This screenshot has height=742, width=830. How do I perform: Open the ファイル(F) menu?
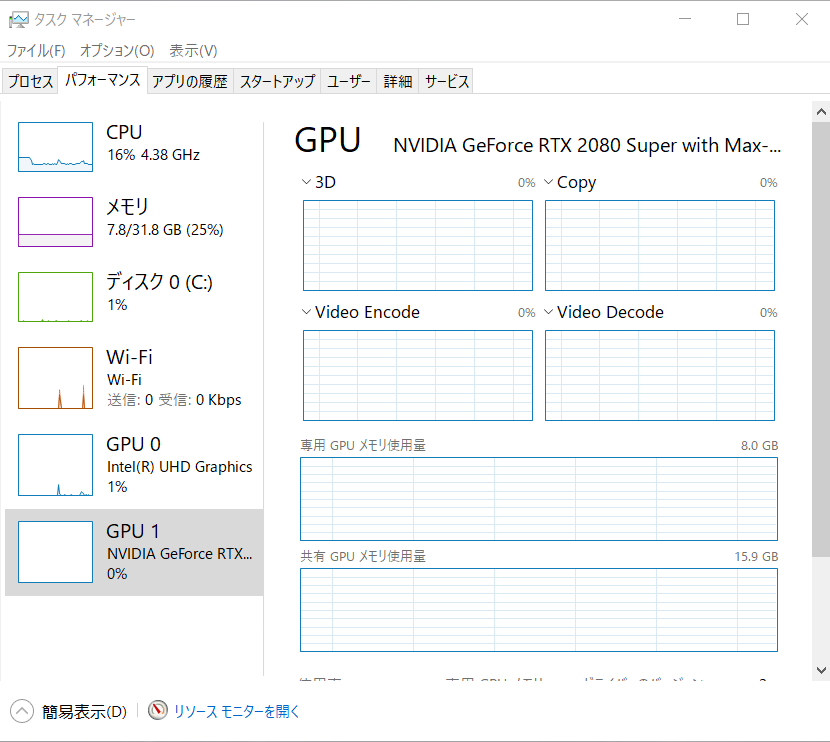coord(36,51)
